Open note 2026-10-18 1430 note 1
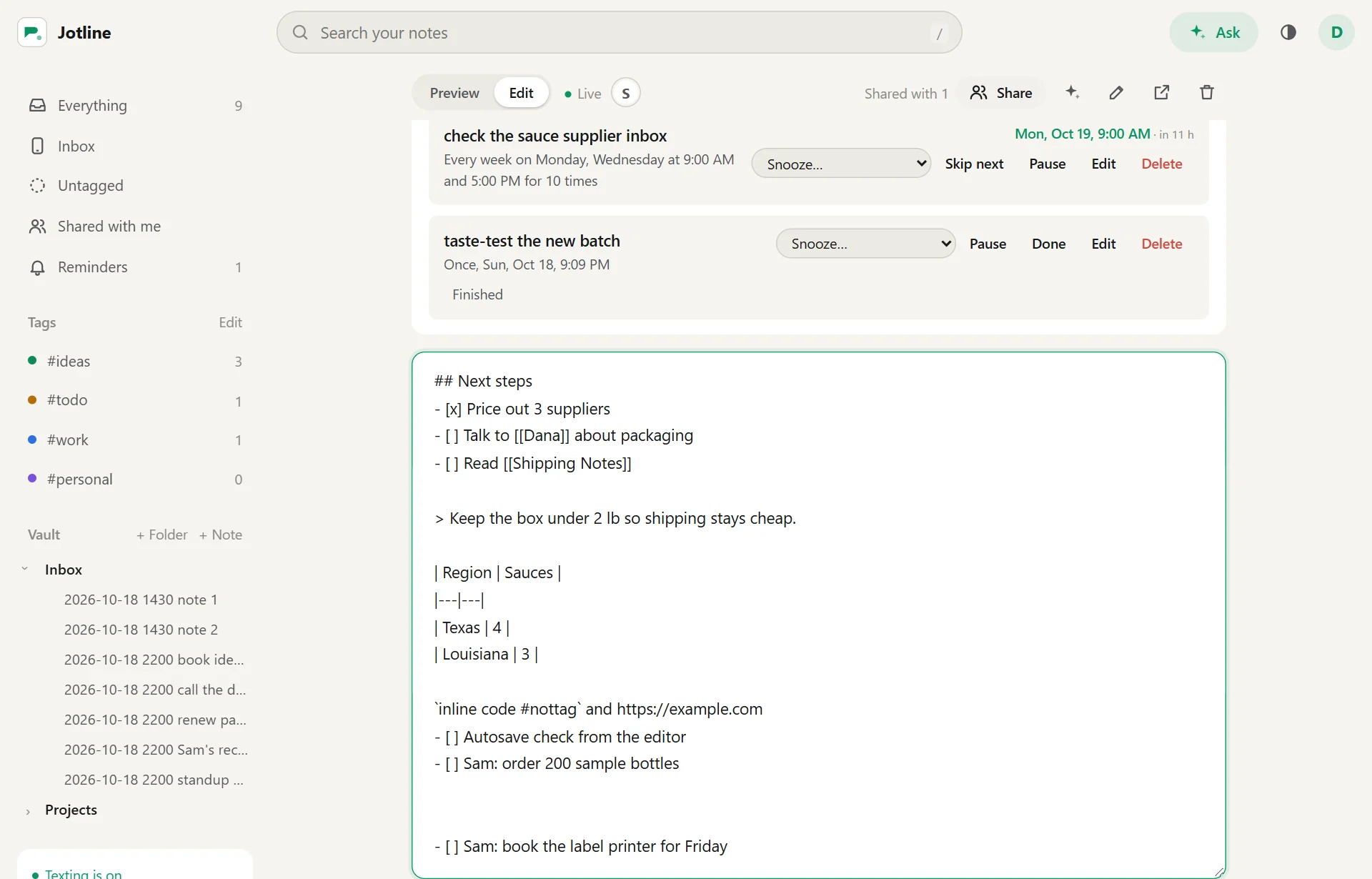Viewport: 1372px width, 879px height. tap(141, 600)
